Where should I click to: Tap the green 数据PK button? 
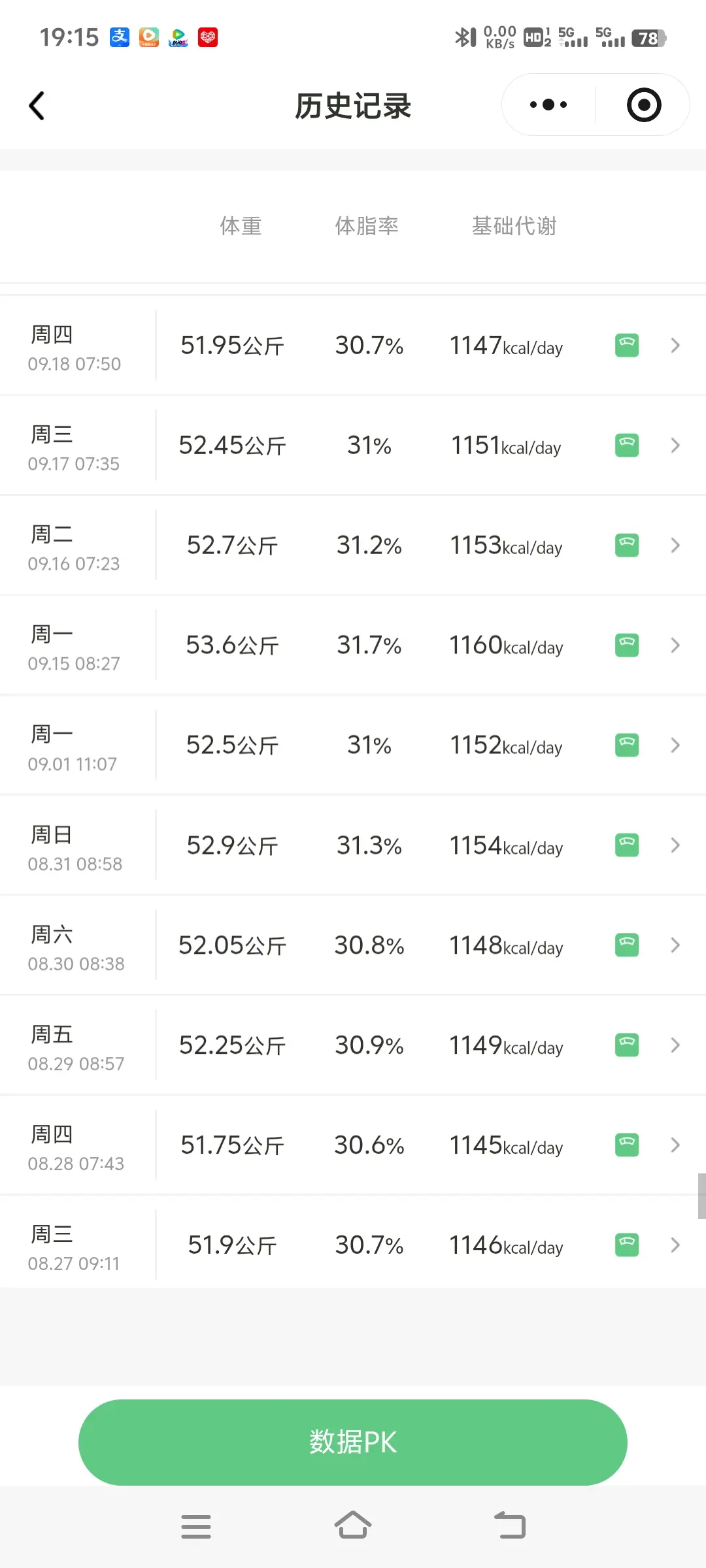pyautogui.click(x=353, y=1442)
